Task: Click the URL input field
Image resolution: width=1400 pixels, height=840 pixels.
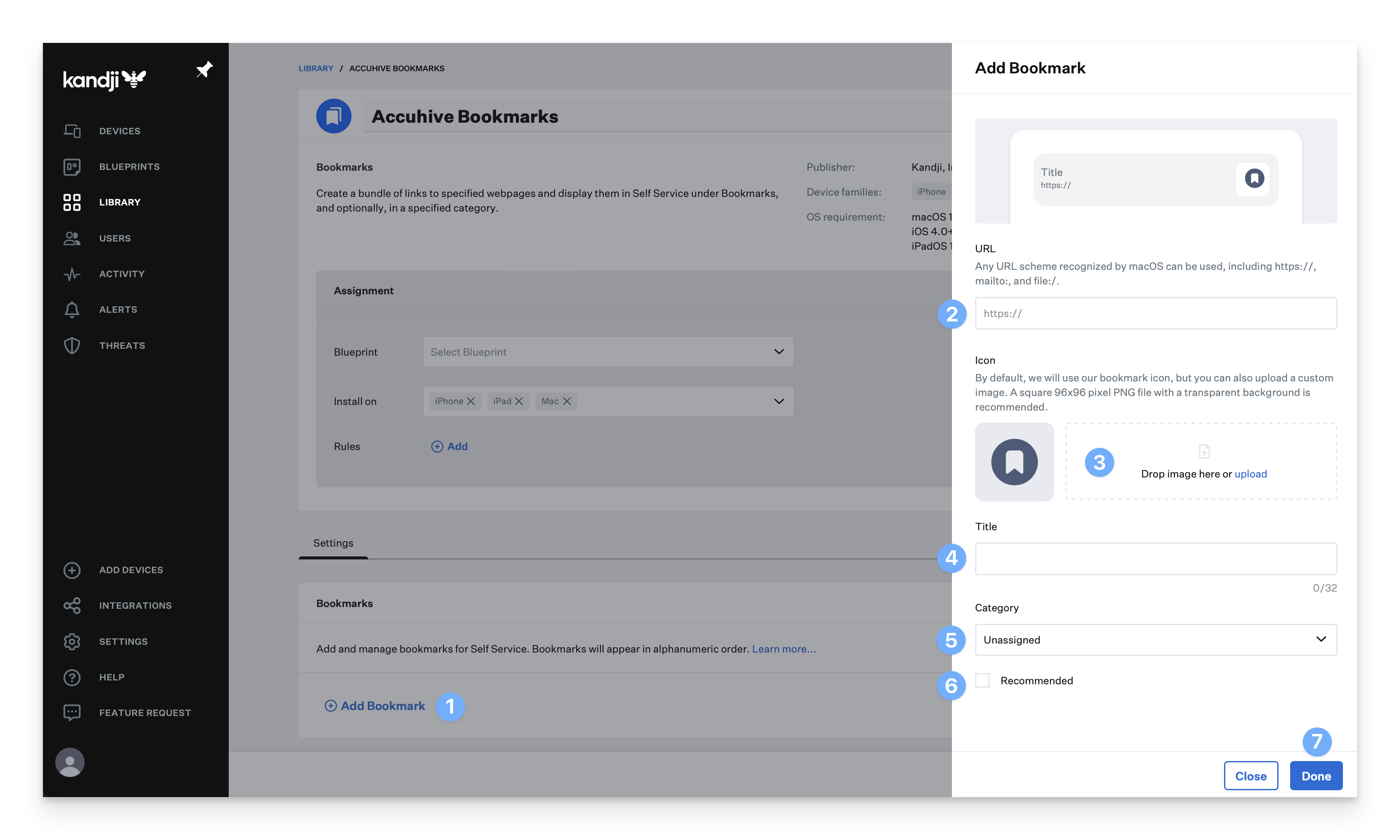Action: (1156, 312)
